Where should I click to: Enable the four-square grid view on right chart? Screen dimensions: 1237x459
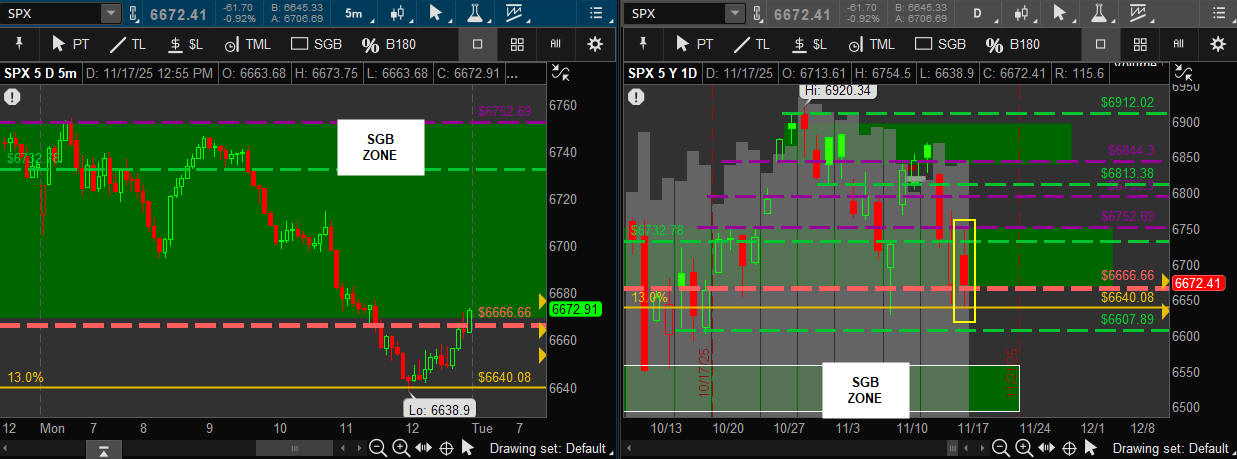(x=1139, y=44)
